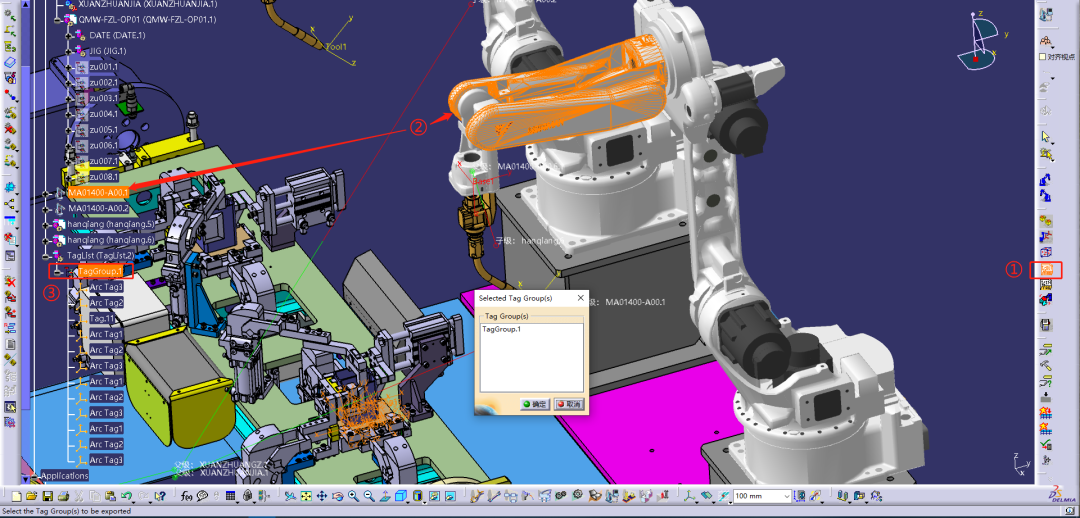1080x518 pixels.
Task: Collapse the TagGroup.1 tree node
Action: [x=58, y=272]
